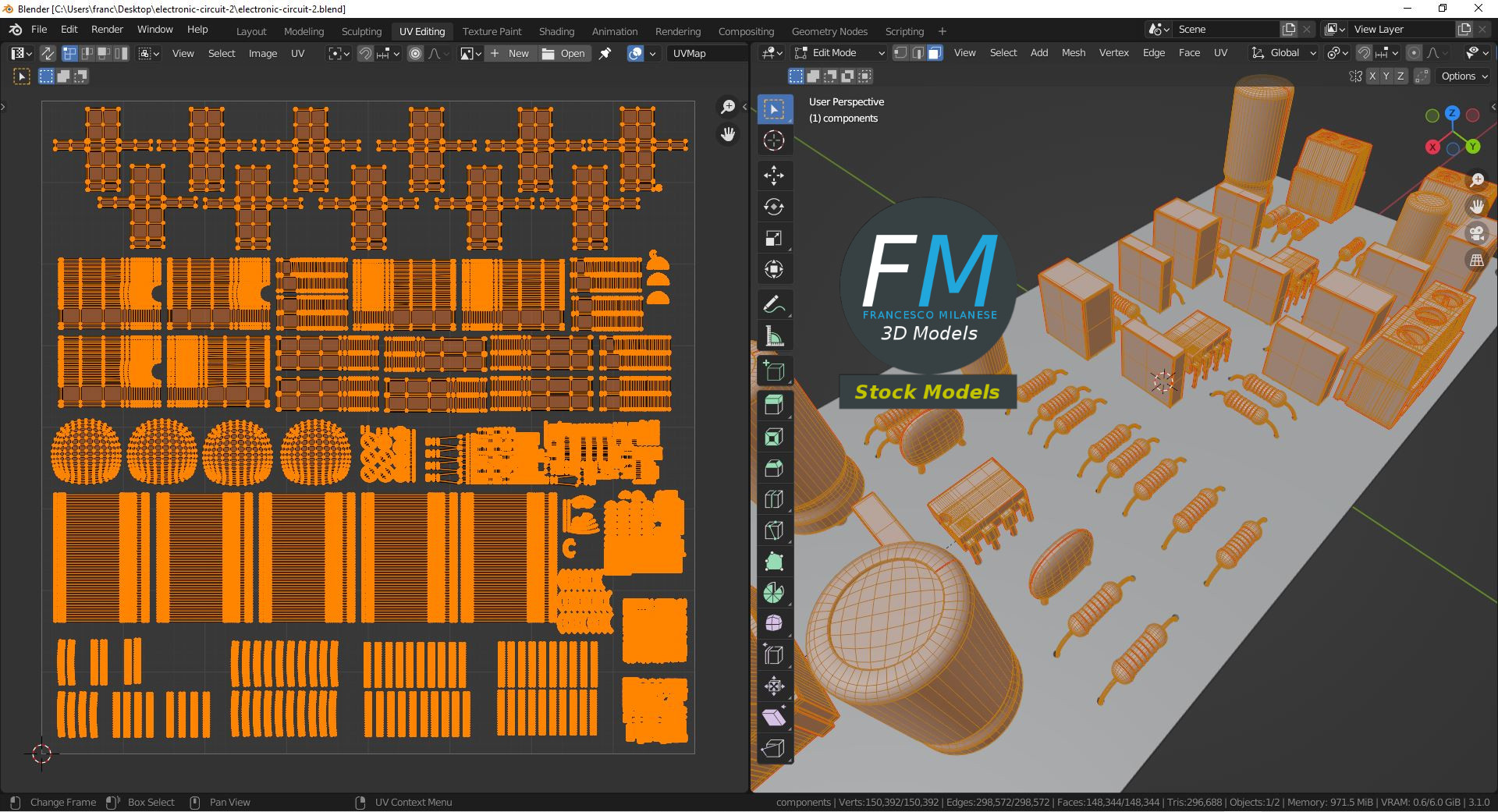Image resolution: width=1498 pixels, height=812 pixels.
Task: Toggle camera view in 3D viewport
Action: point(1476,233)
